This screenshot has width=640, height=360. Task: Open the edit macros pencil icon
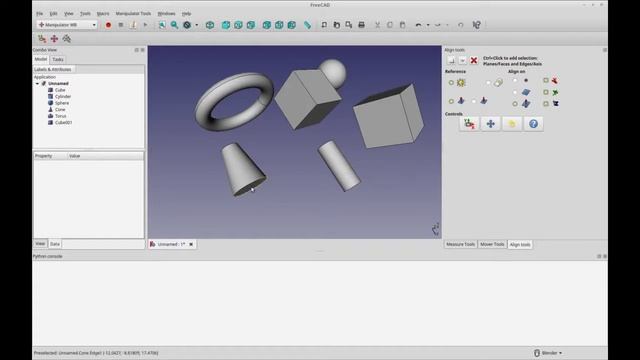[x=133, y=25]
